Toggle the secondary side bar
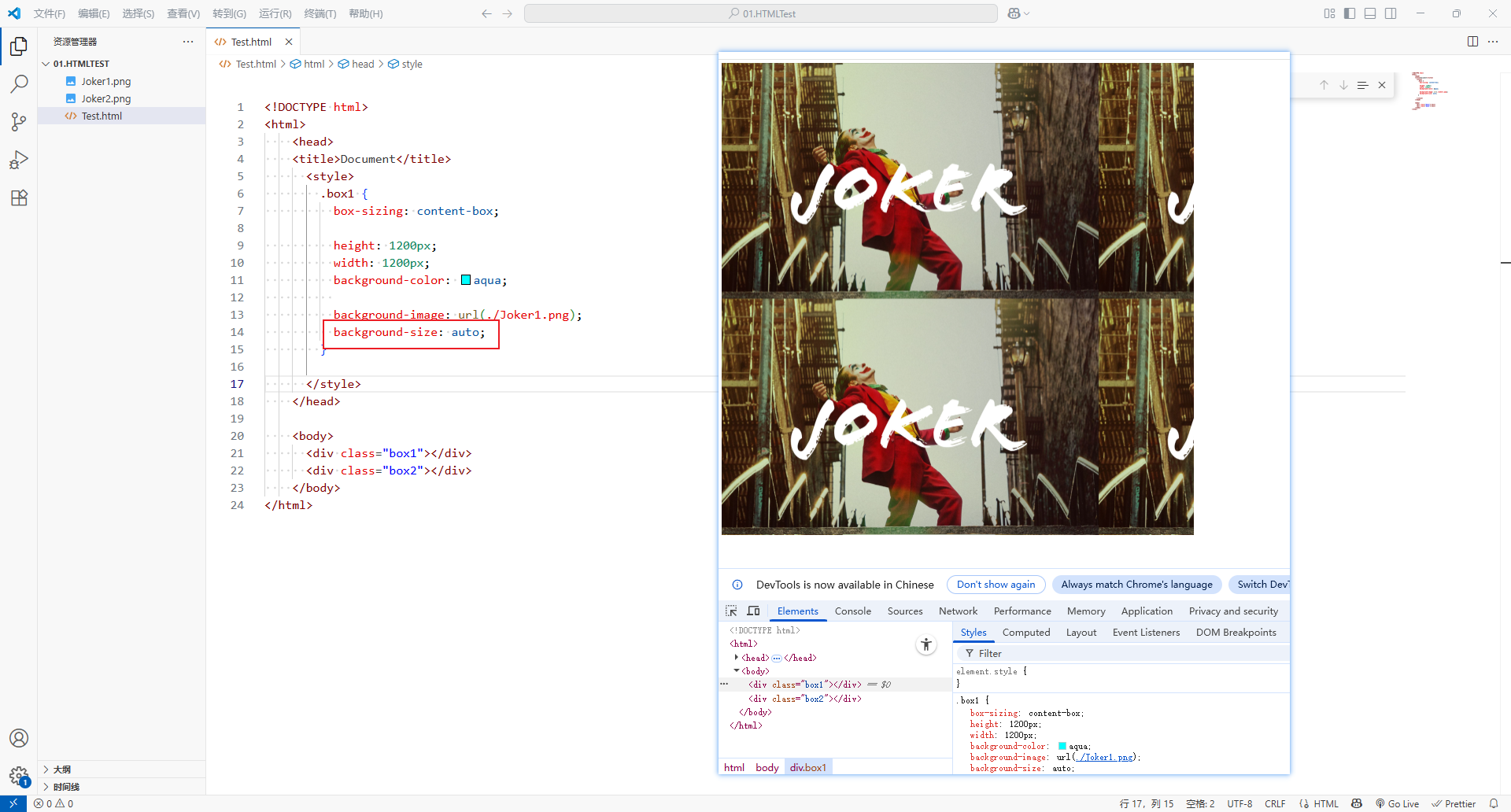Viewport: 1511px width, 812px height. (x=1391, y=13)
